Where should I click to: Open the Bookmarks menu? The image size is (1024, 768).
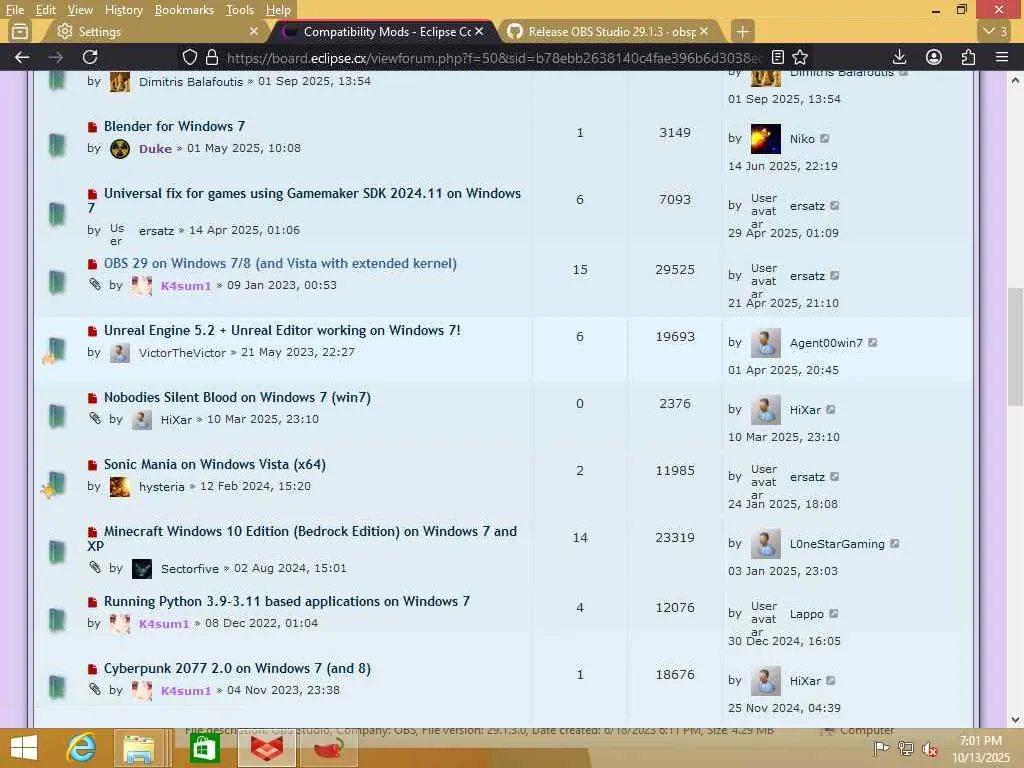(x=184, y=10)
